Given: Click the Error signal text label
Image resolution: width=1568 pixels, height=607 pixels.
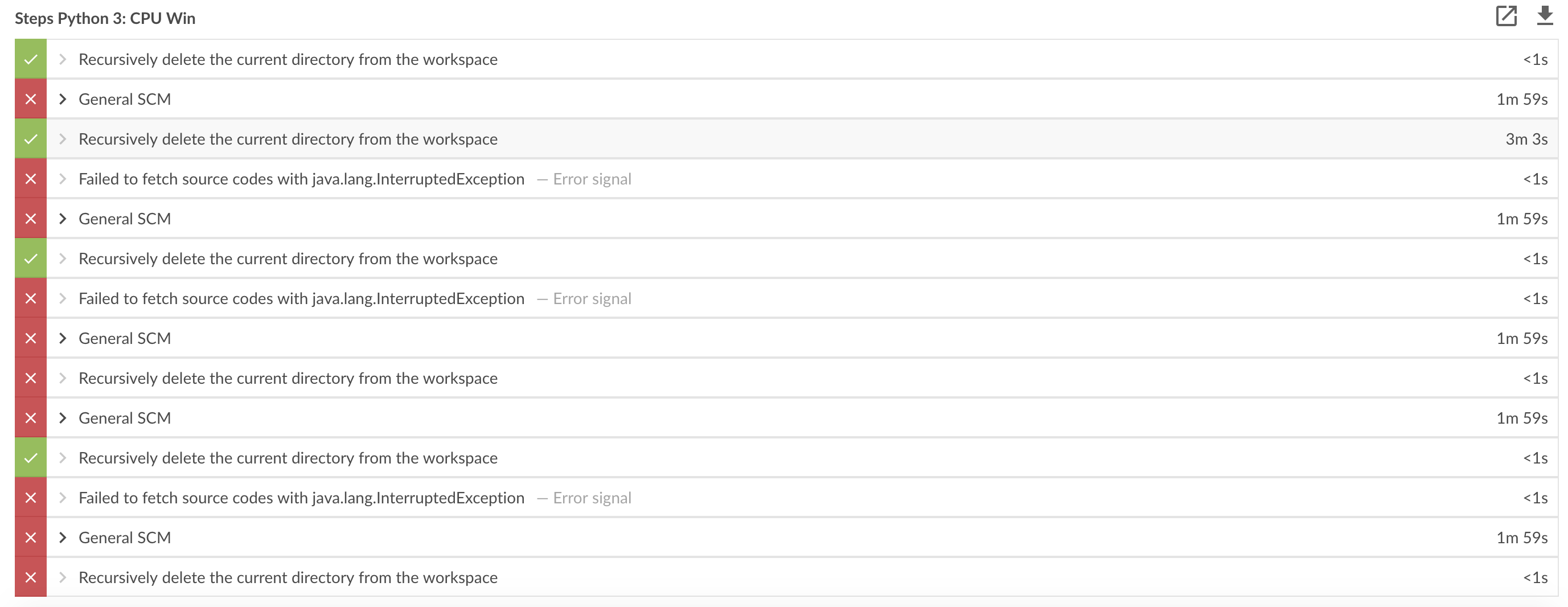Looking at the screenshot, I should (592, 179).
